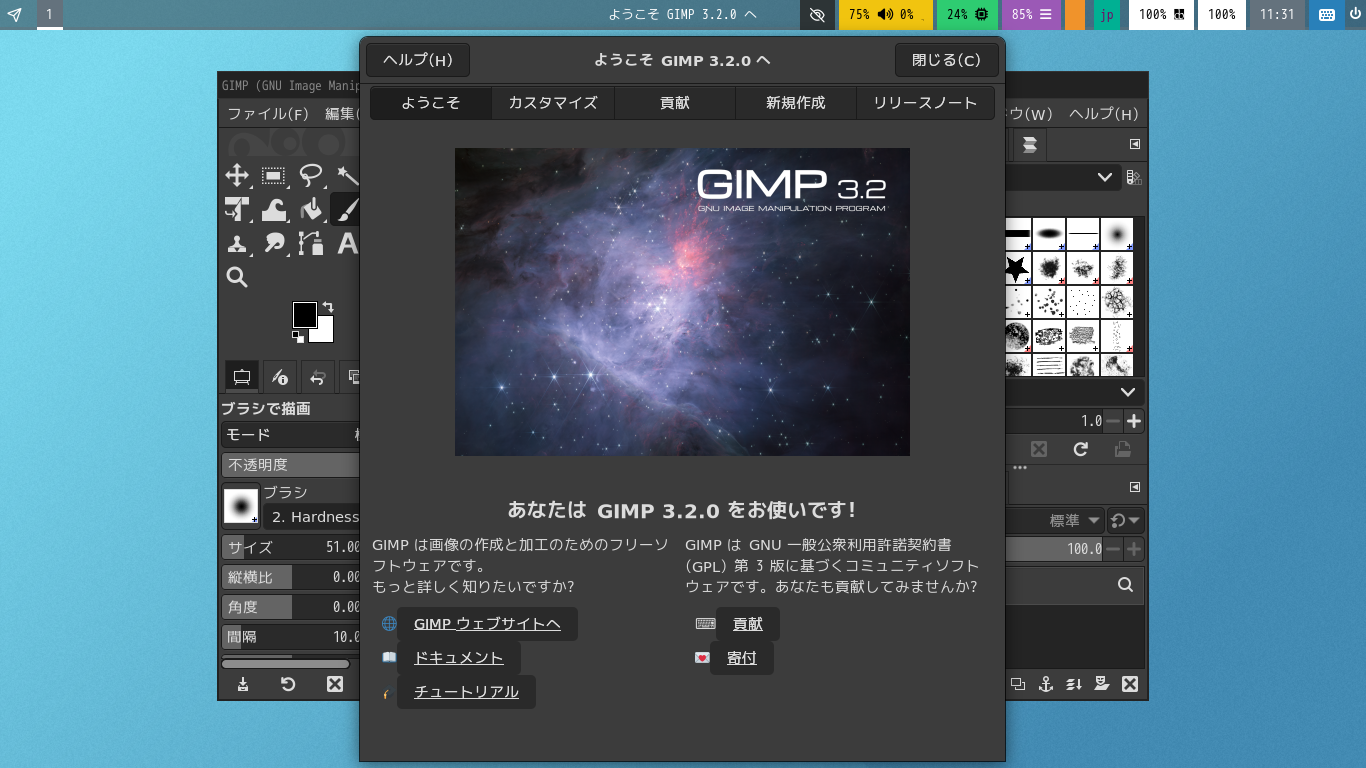1366x768 pixels.
Task: Open the power menu in top bar
Action: pos(1355,15)
